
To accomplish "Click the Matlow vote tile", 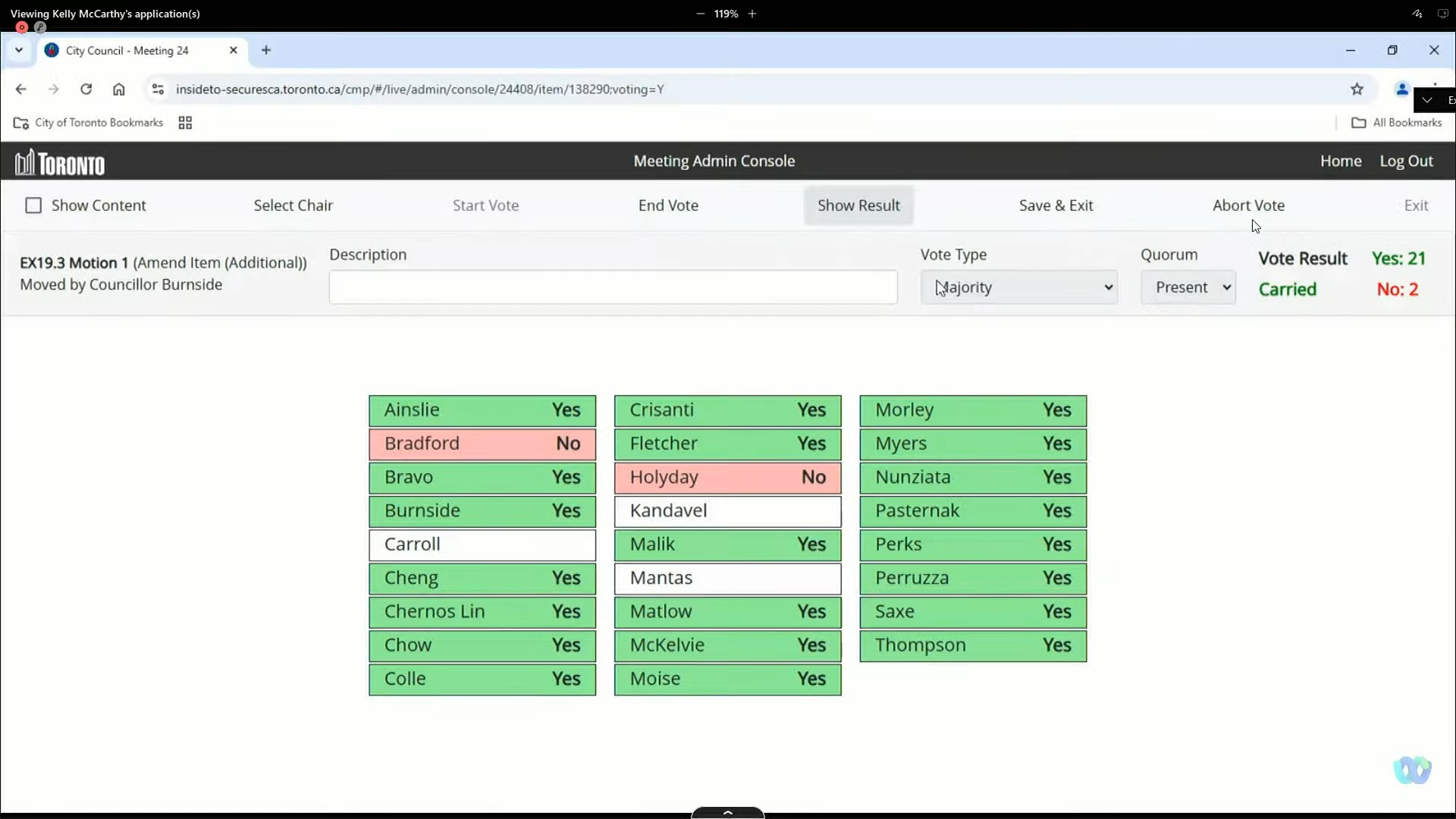I will coord(727,612).
